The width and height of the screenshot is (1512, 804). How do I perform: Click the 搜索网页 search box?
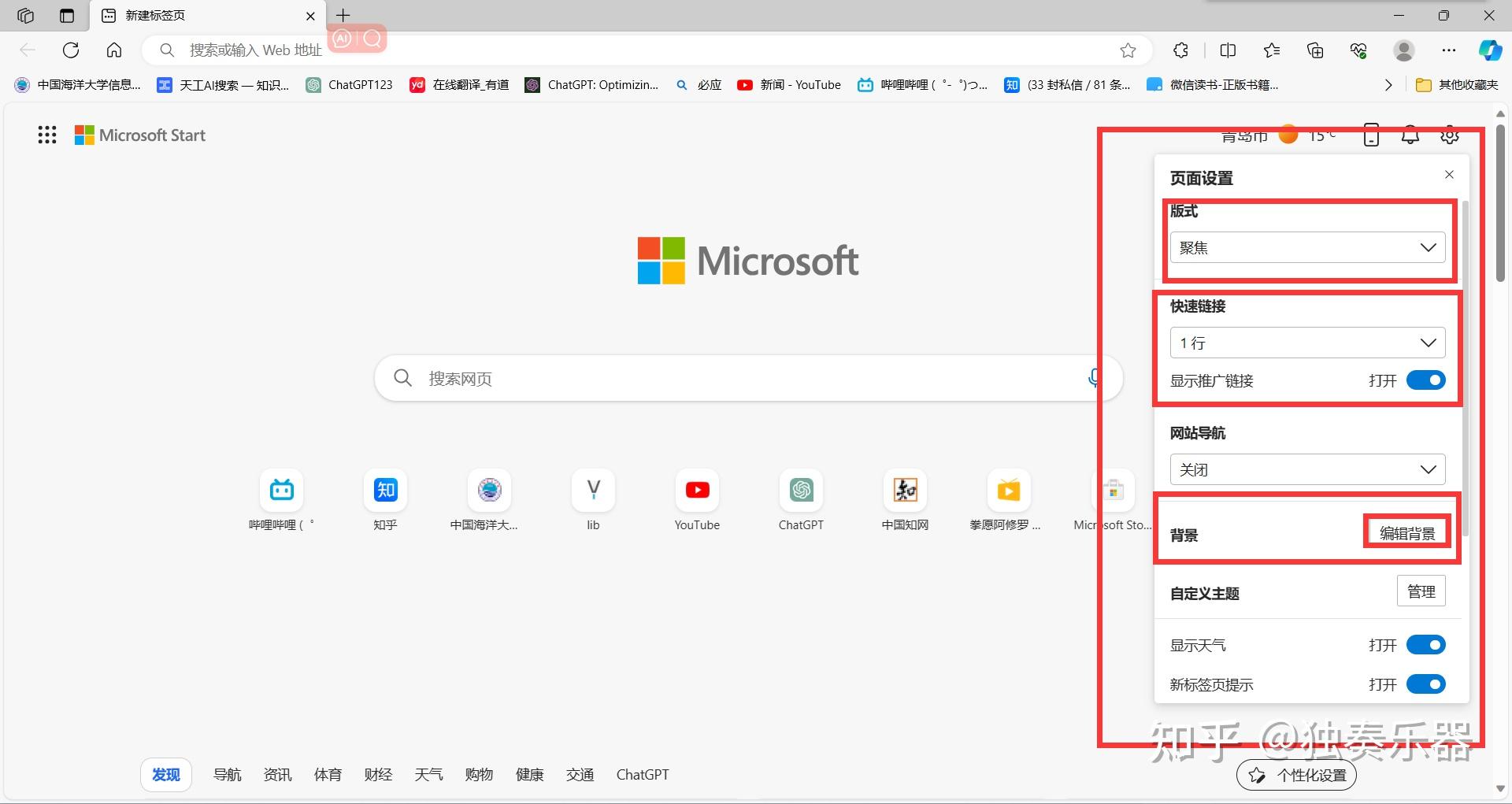click(748, 378)
